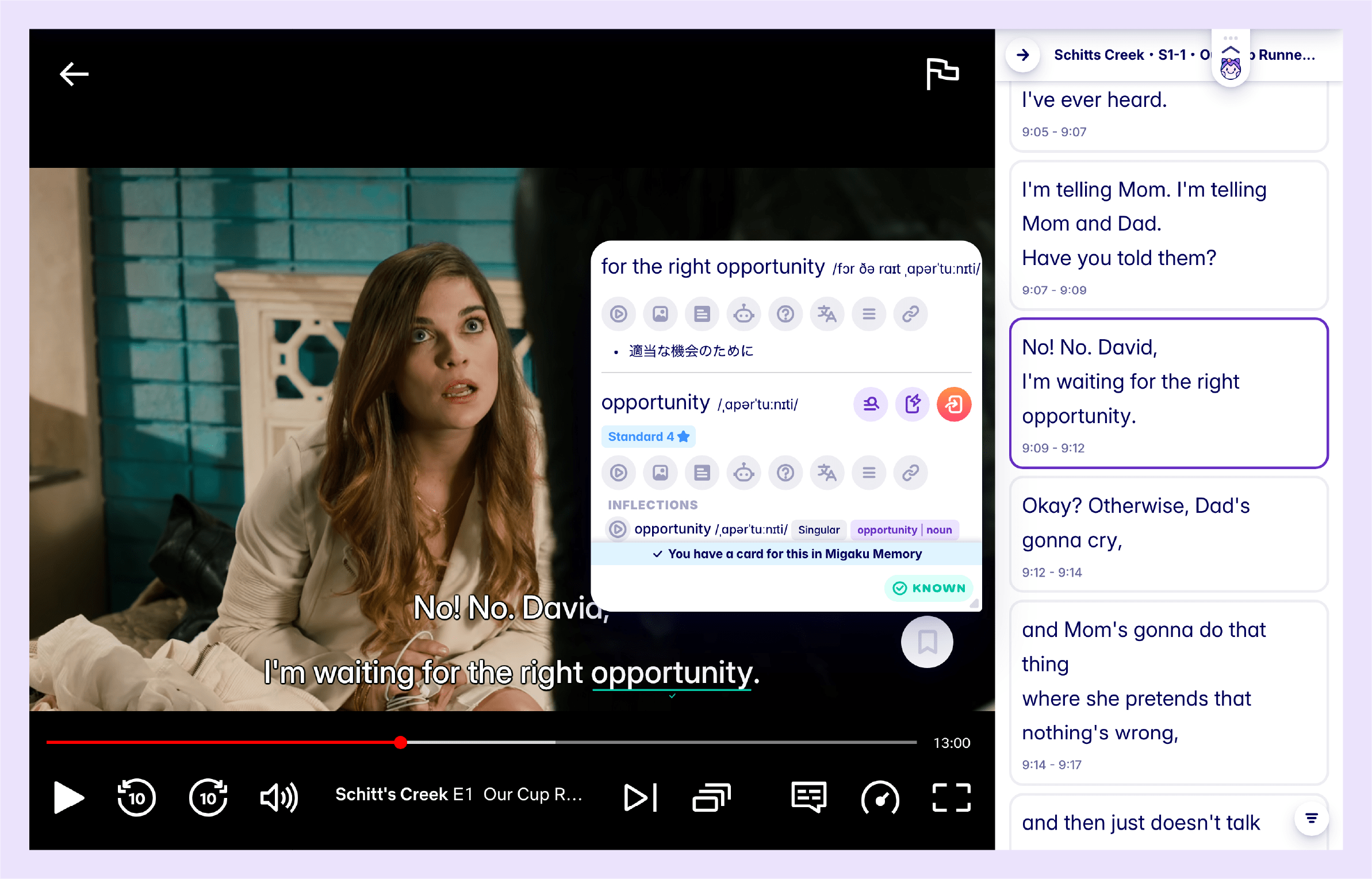Screen dimensions: 1372x879
Task: Mute the video with the volume icon
Action: [278, 797]
